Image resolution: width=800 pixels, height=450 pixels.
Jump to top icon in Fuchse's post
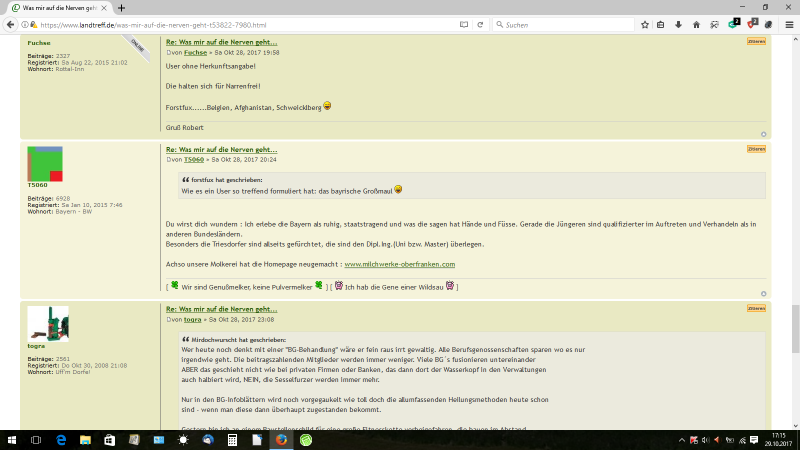click(x=763, y=134)
